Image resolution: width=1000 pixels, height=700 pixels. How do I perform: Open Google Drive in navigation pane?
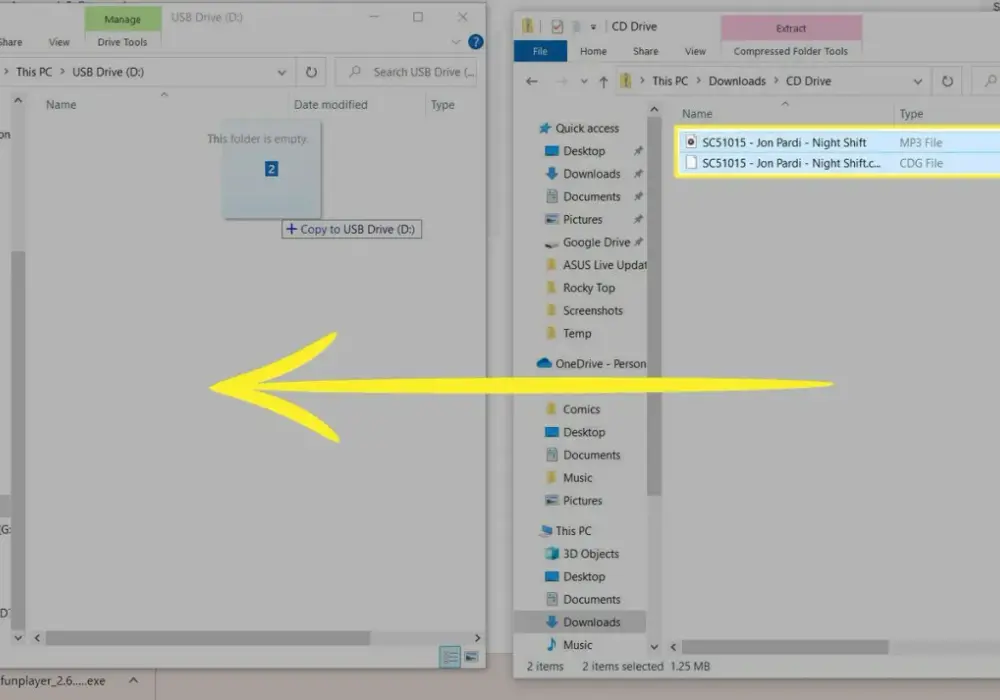tap(596, 242)
